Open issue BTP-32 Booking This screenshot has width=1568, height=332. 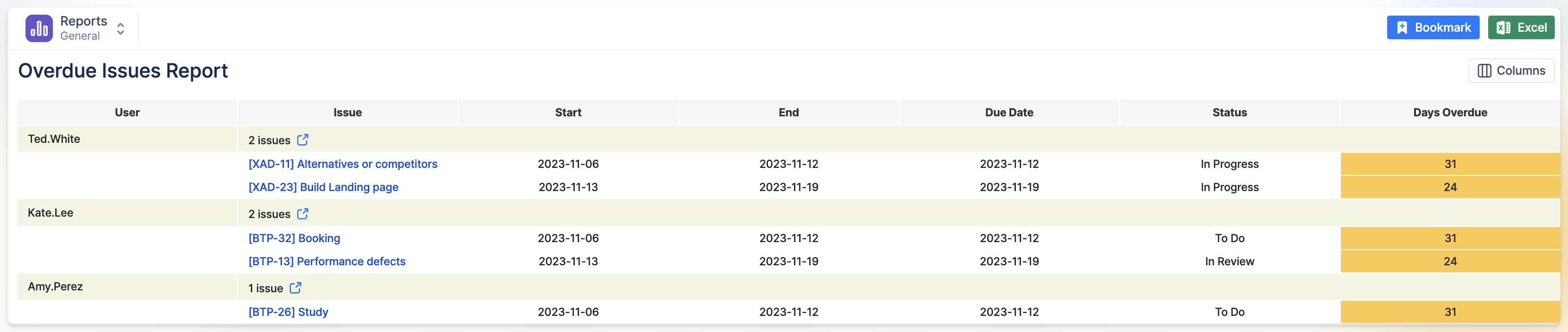(294, 237)
